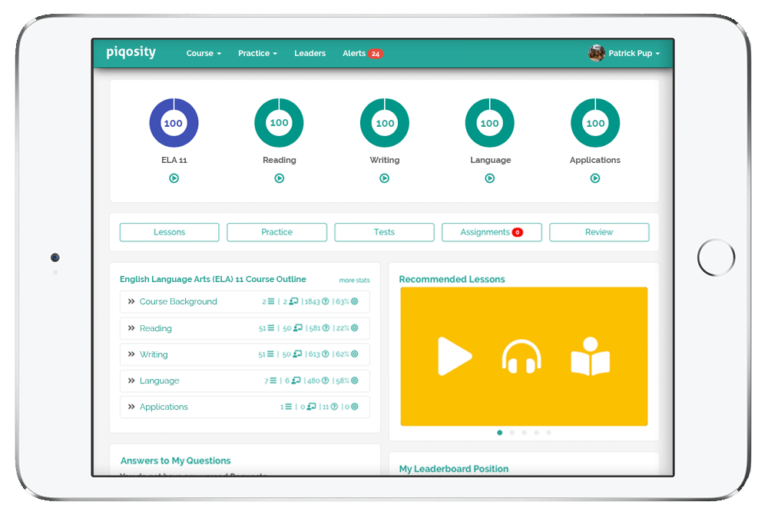View Alerts with 24 notifications
Viewport: 768px width, 515px height.
(x=362, y=53)
